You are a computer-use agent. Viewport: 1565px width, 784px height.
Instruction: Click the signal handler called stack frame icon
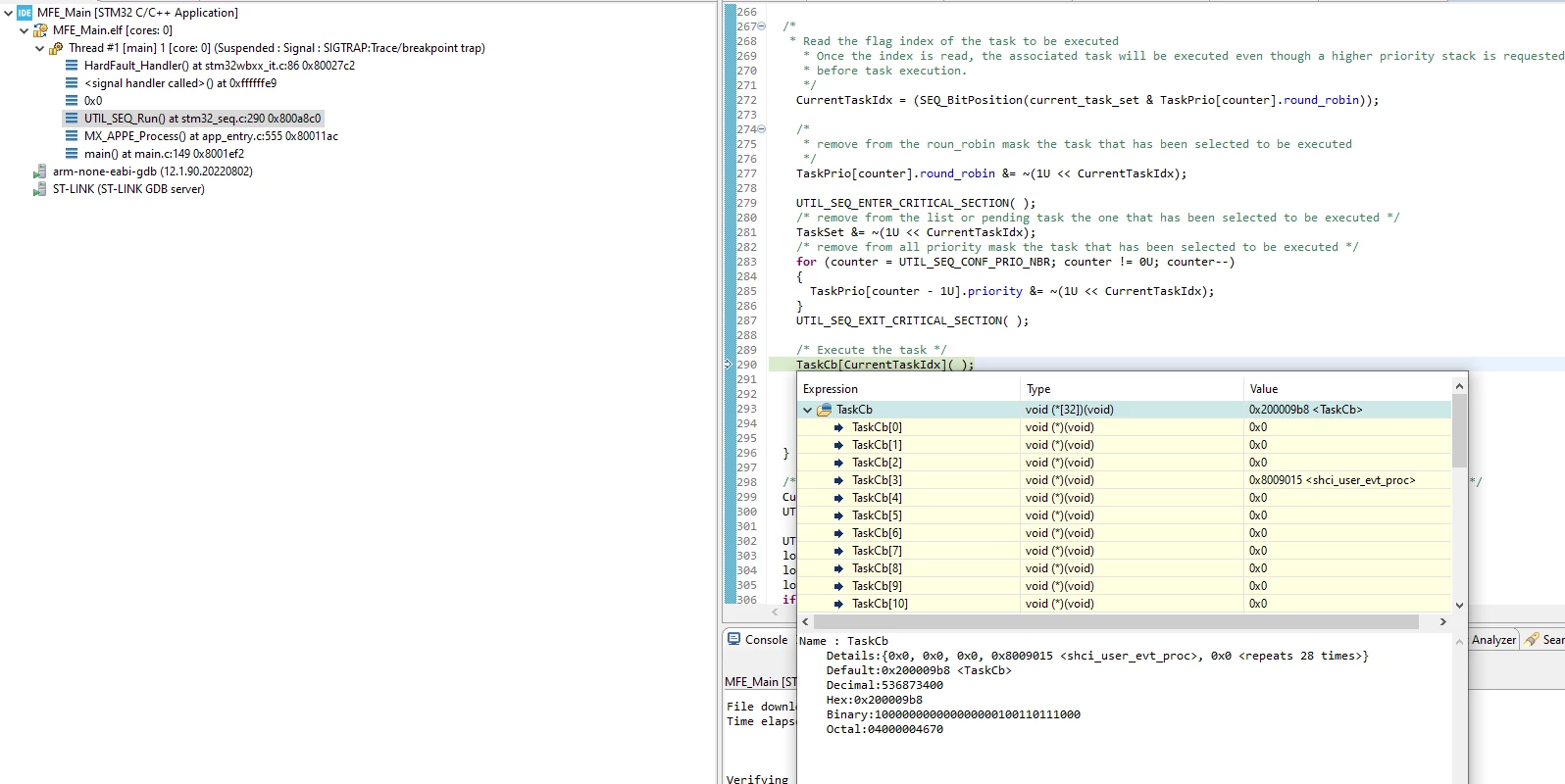[72, 83]
